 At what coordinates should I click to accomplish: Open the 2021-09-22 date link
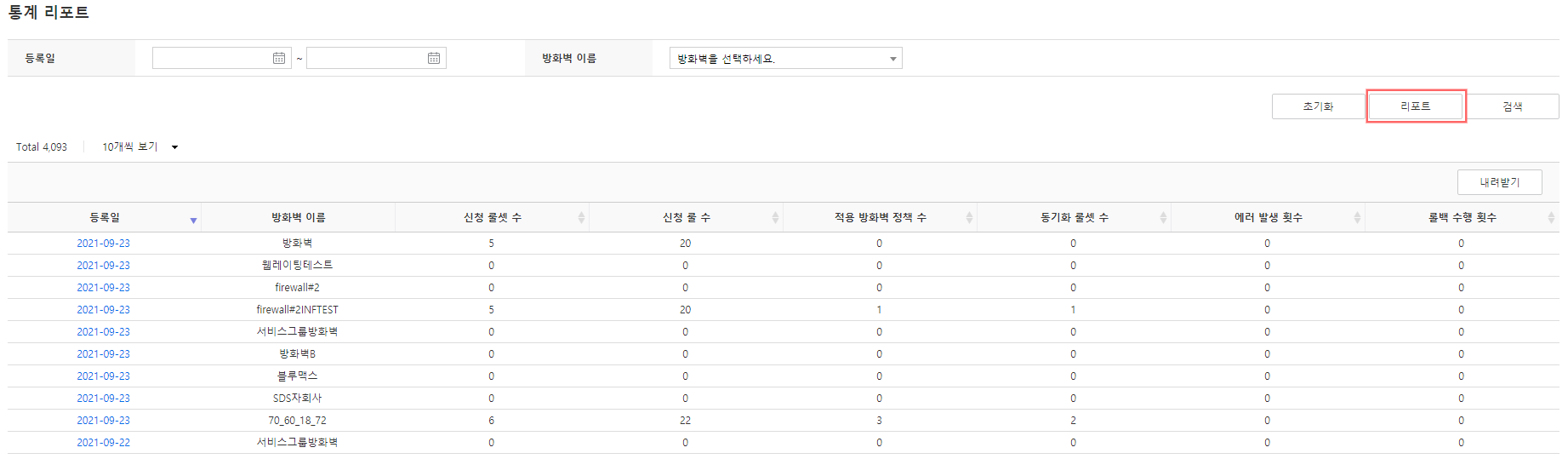tap(104, 443)
